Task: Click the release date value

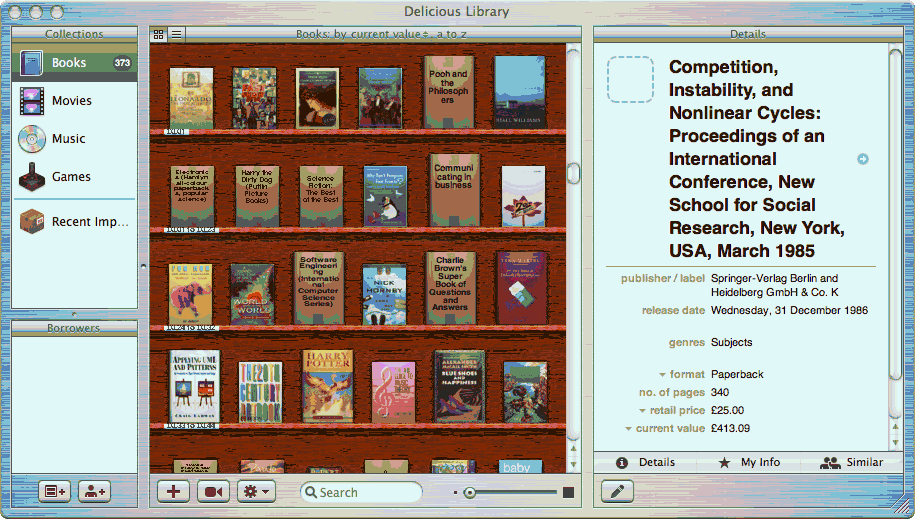Action: 789,311
